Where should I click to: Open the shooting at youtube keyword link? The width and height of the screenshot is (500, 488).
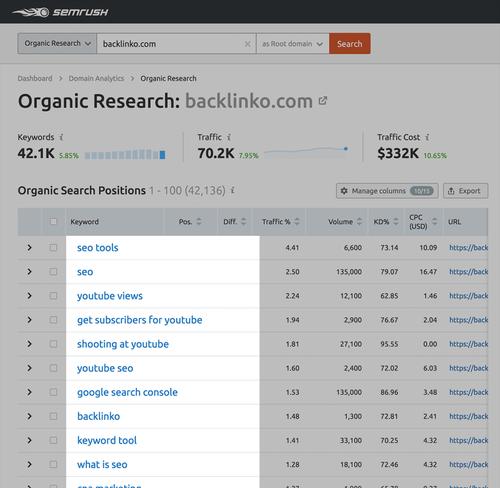123,344
